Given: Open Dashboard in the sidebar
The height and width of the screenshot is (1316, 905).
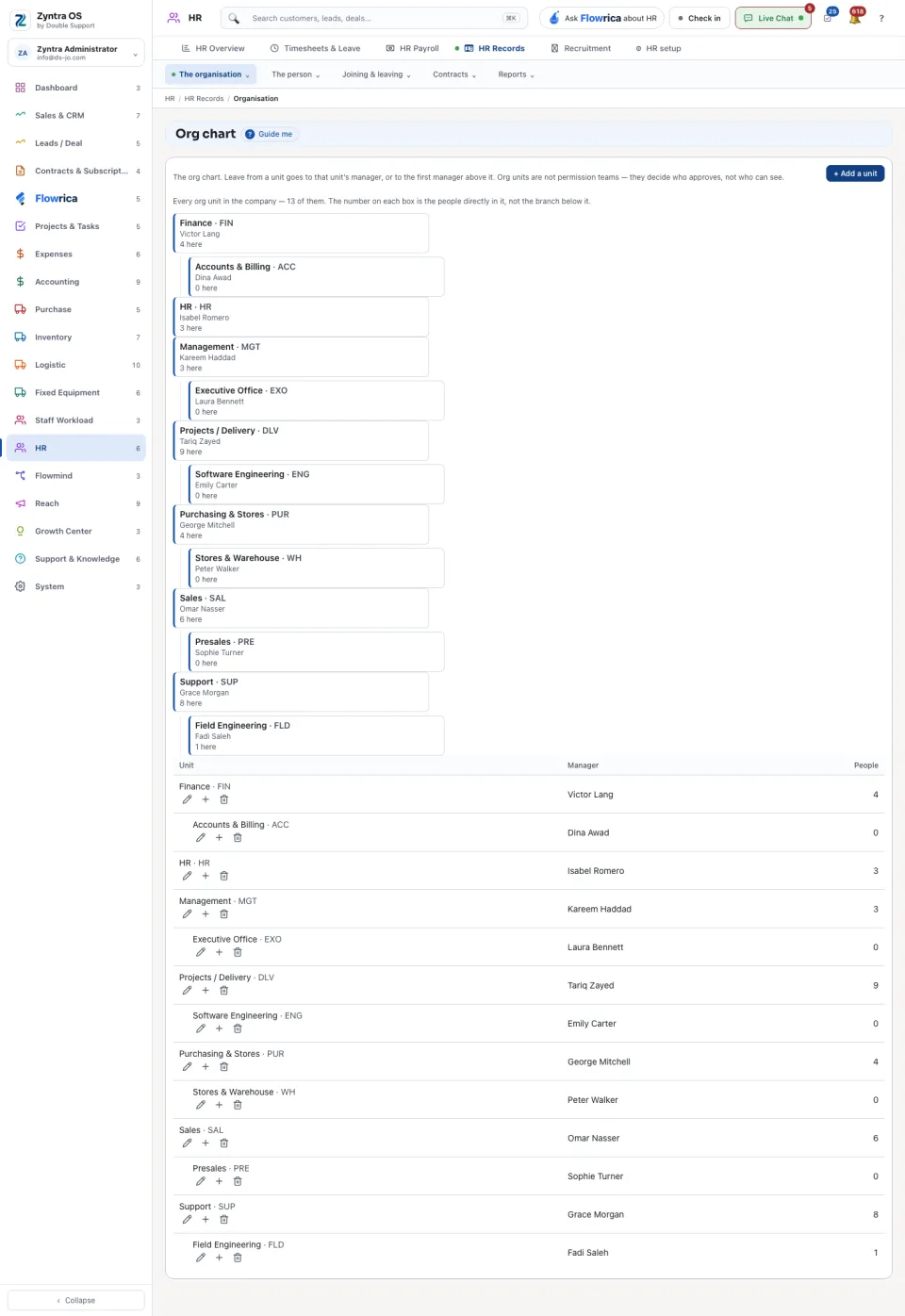Looking at the screenshot, I should coord(76,88).
